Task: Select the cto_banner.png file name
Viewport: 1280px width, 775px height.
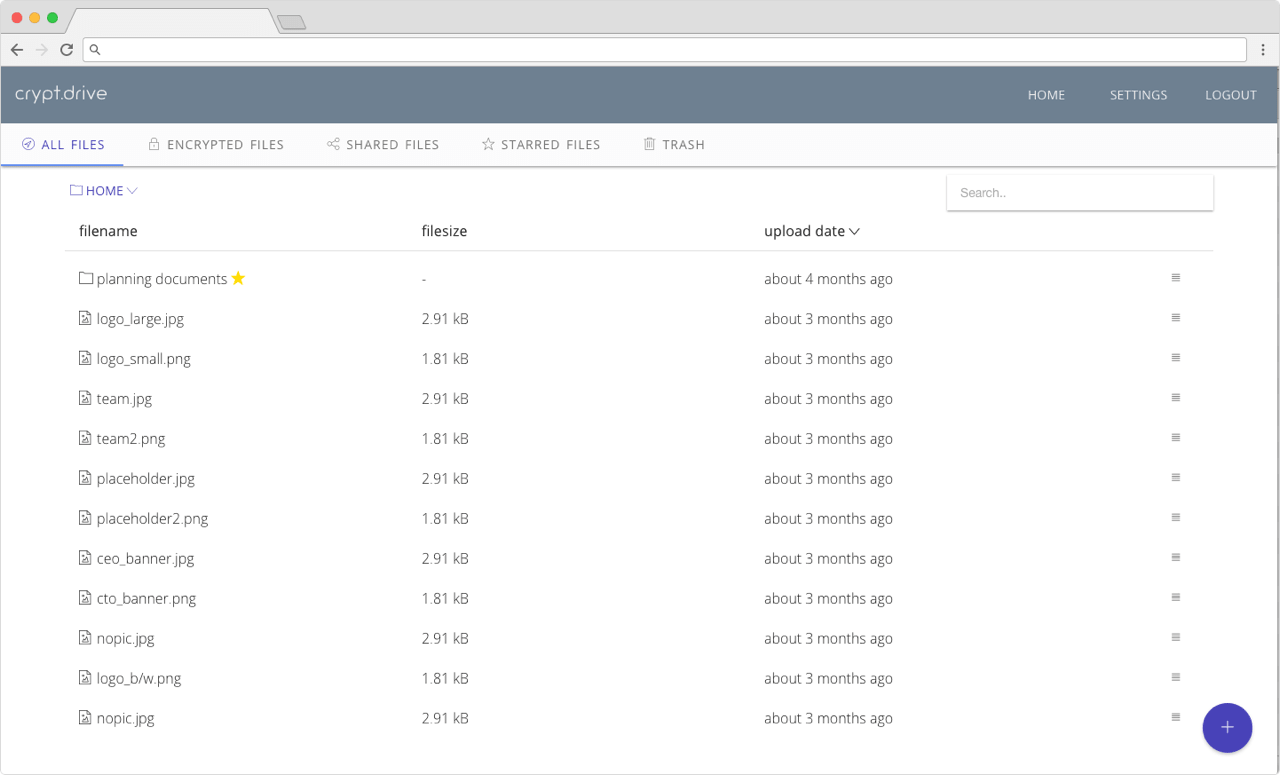Action: point(146,599)
